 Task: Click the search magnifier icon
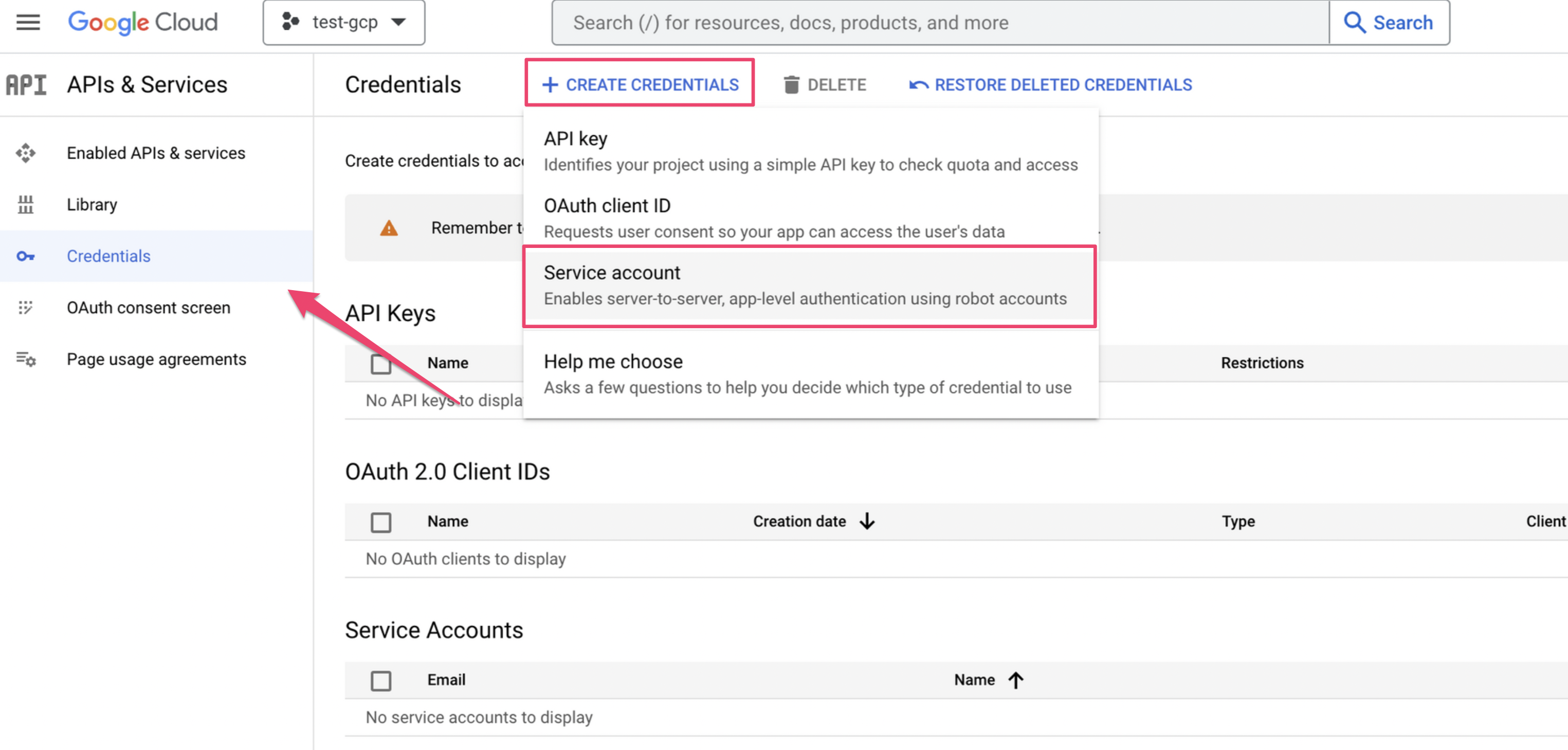1354,23
